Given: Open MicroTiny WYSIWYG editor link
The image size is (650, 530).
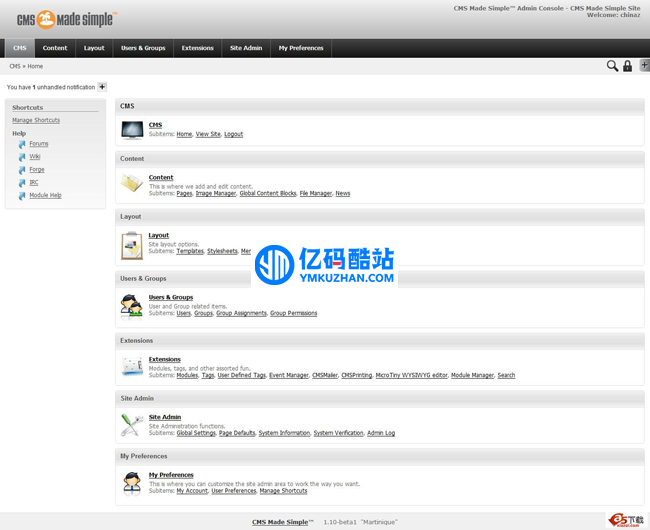Looking at the screenshot, I should coord(412,375).
